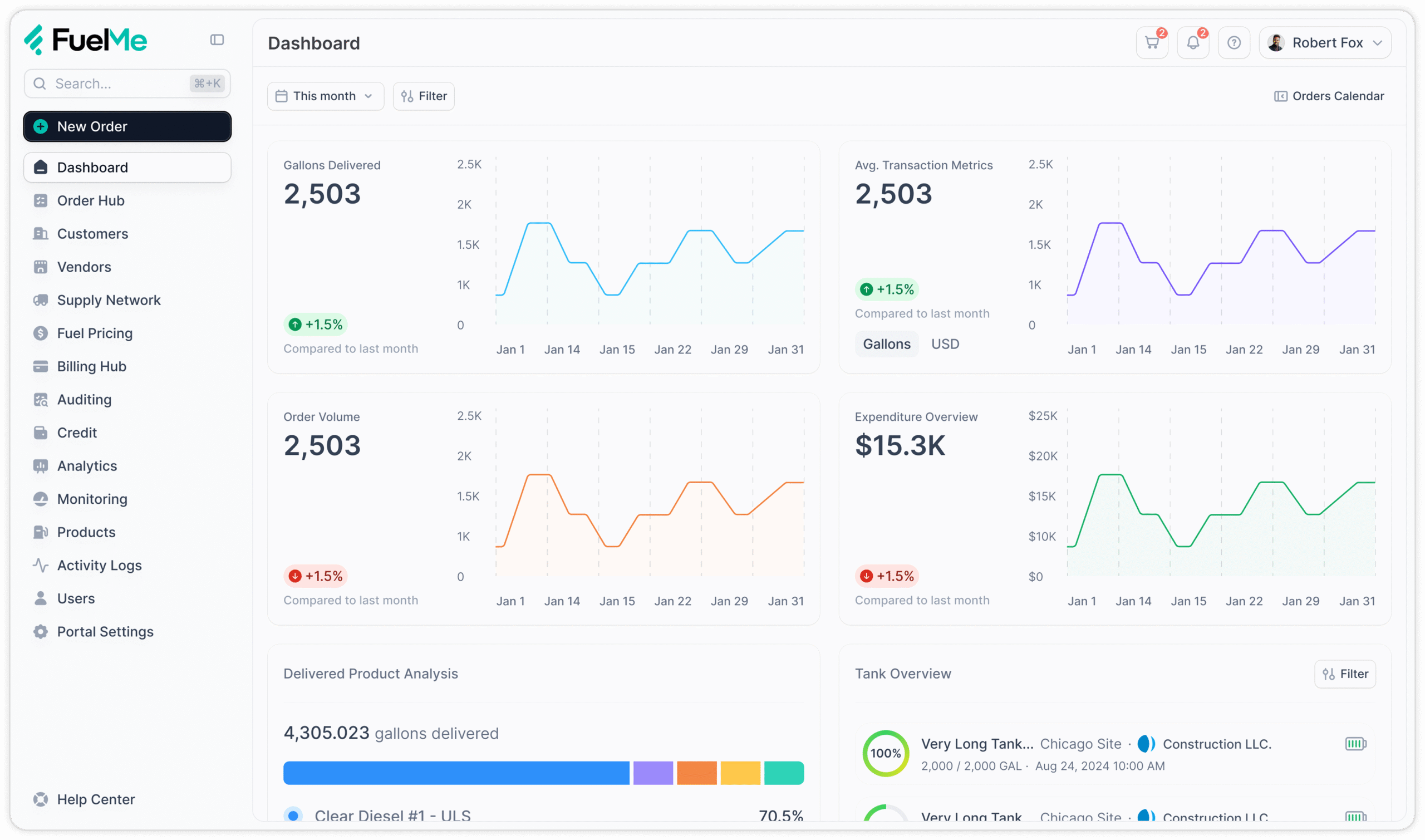Click the help question mark icon

coord(1234,43)
